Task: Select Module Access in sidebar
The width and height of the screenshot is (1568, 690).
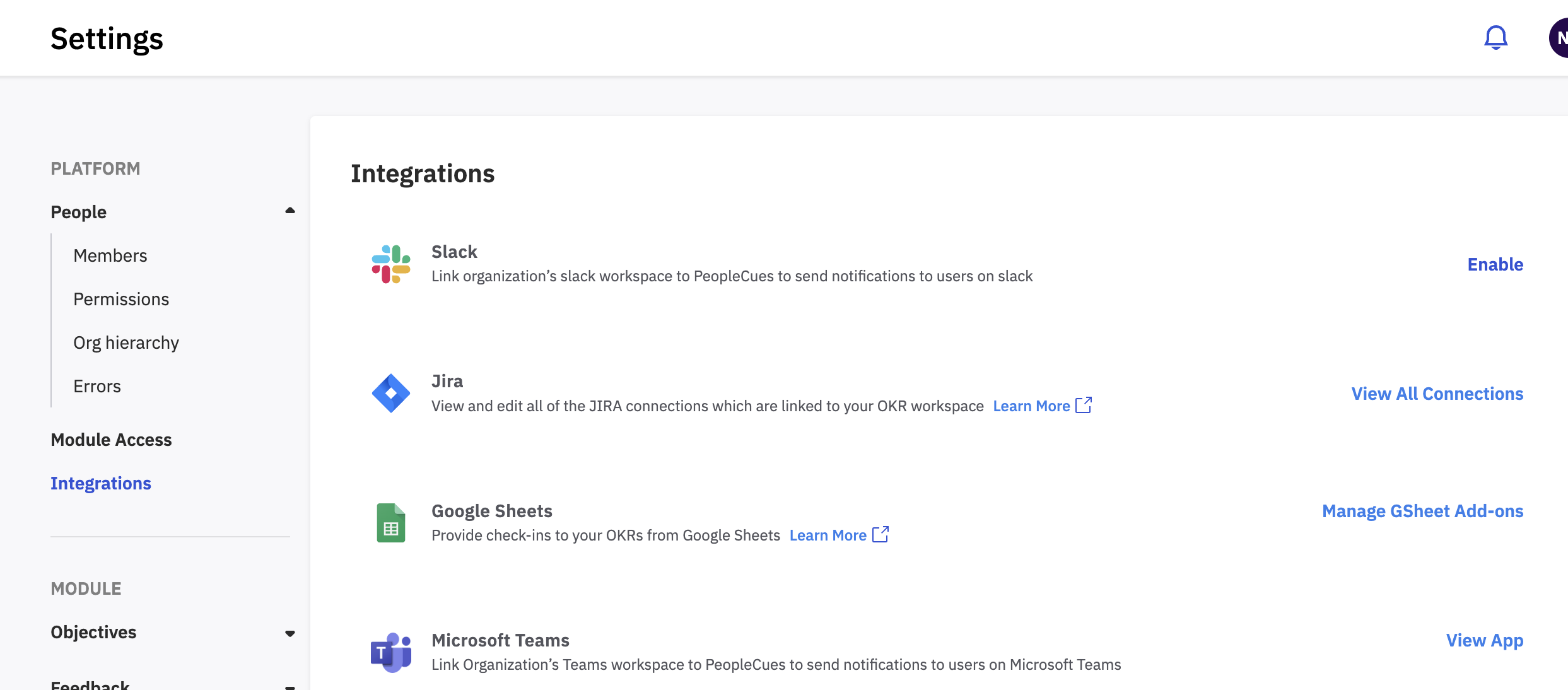Action: 111,440
